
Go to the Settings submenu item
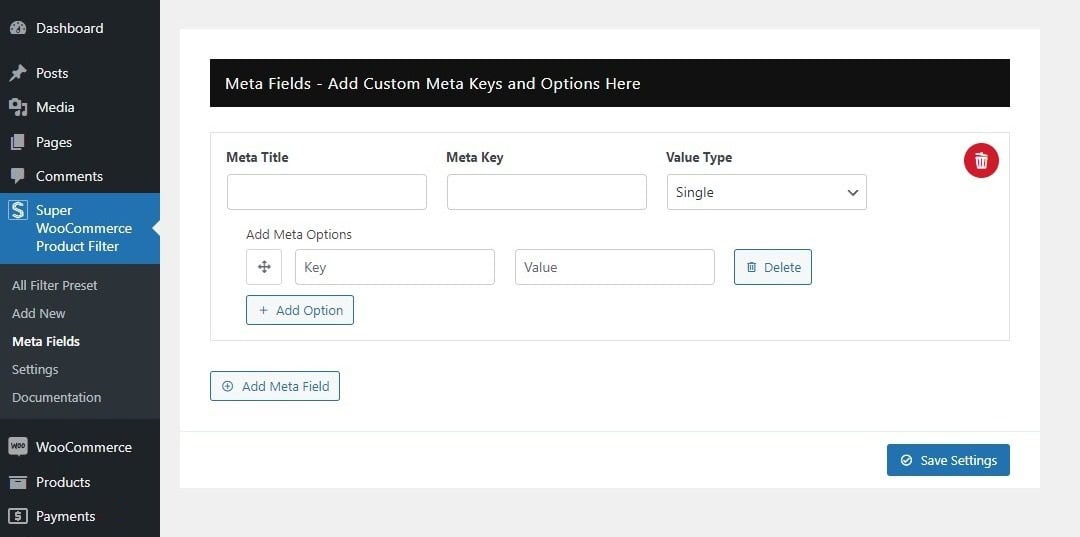click(x=35, y=370)
